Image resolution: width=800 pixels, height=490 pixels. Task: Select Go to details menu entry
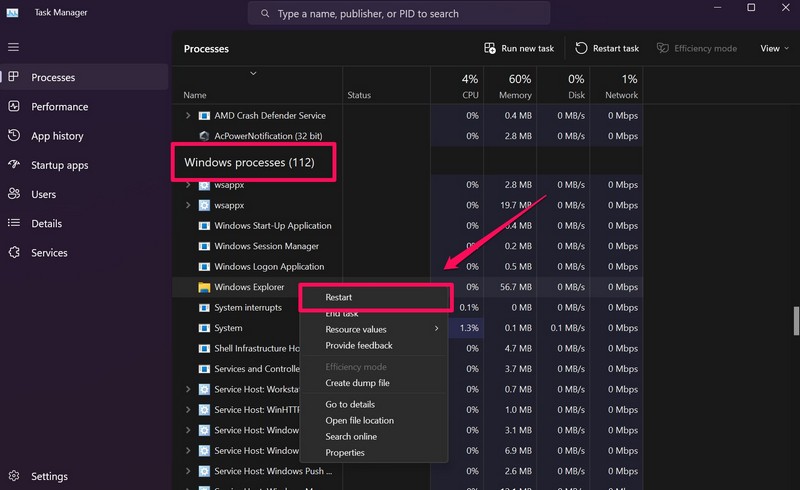350,404
